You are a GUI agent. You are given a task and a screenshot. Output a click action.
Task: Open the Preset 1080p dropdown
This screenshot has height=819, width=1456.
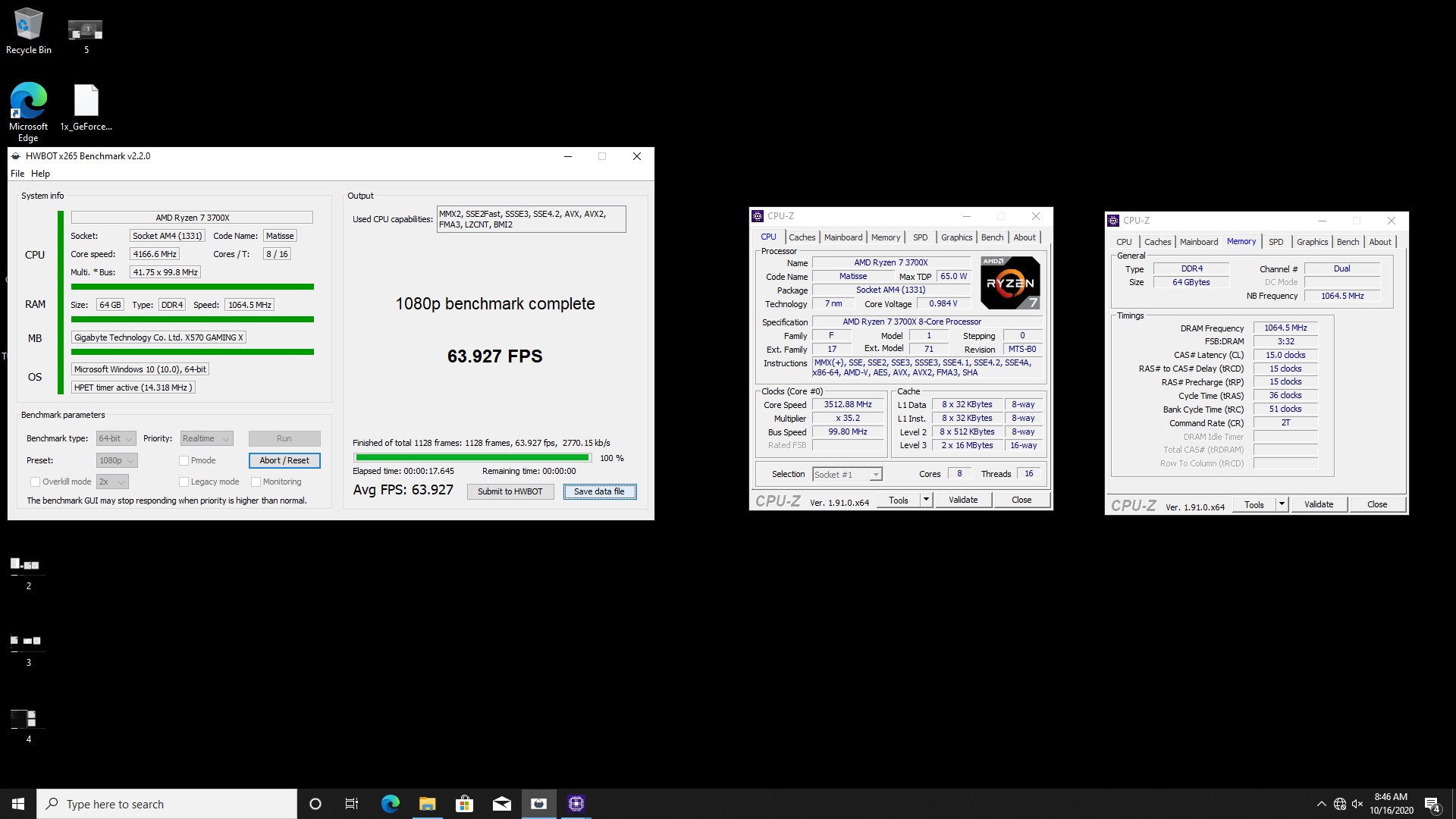point(117,460)
